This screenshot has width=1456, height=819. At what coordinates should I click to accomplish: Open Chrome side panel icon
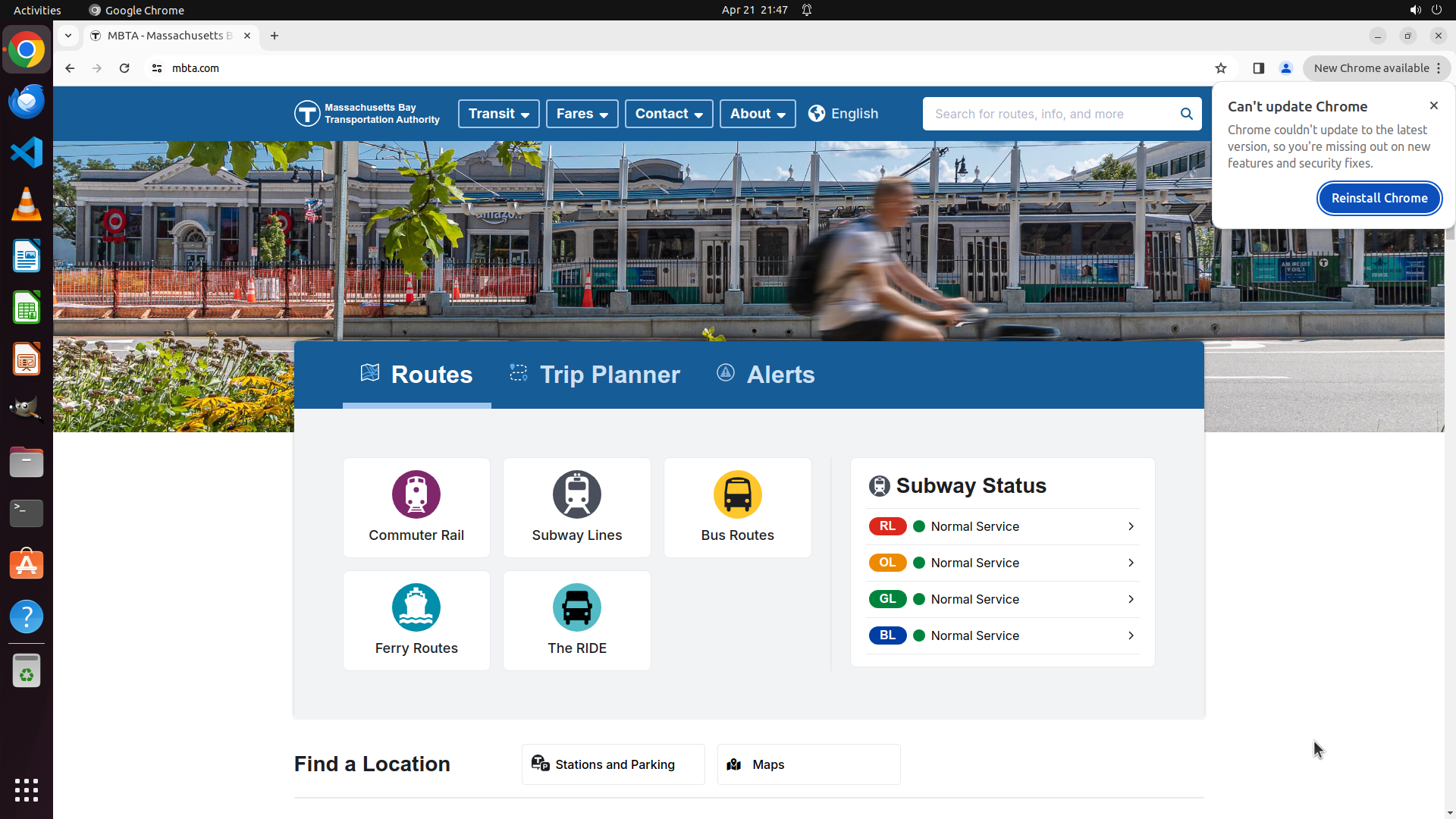click(1259, 68)
